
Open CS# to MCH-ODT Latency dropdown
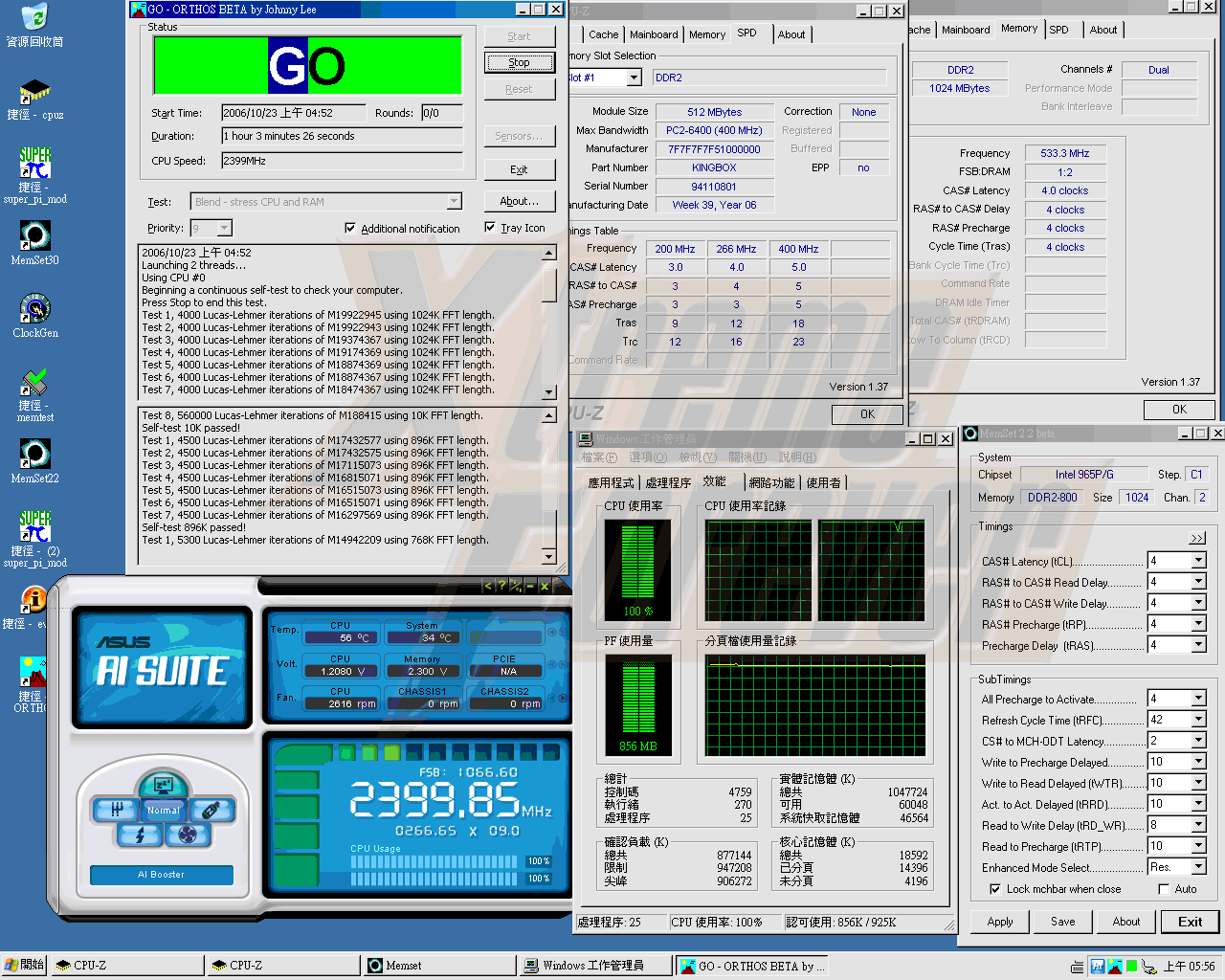tap(1198, 741)
